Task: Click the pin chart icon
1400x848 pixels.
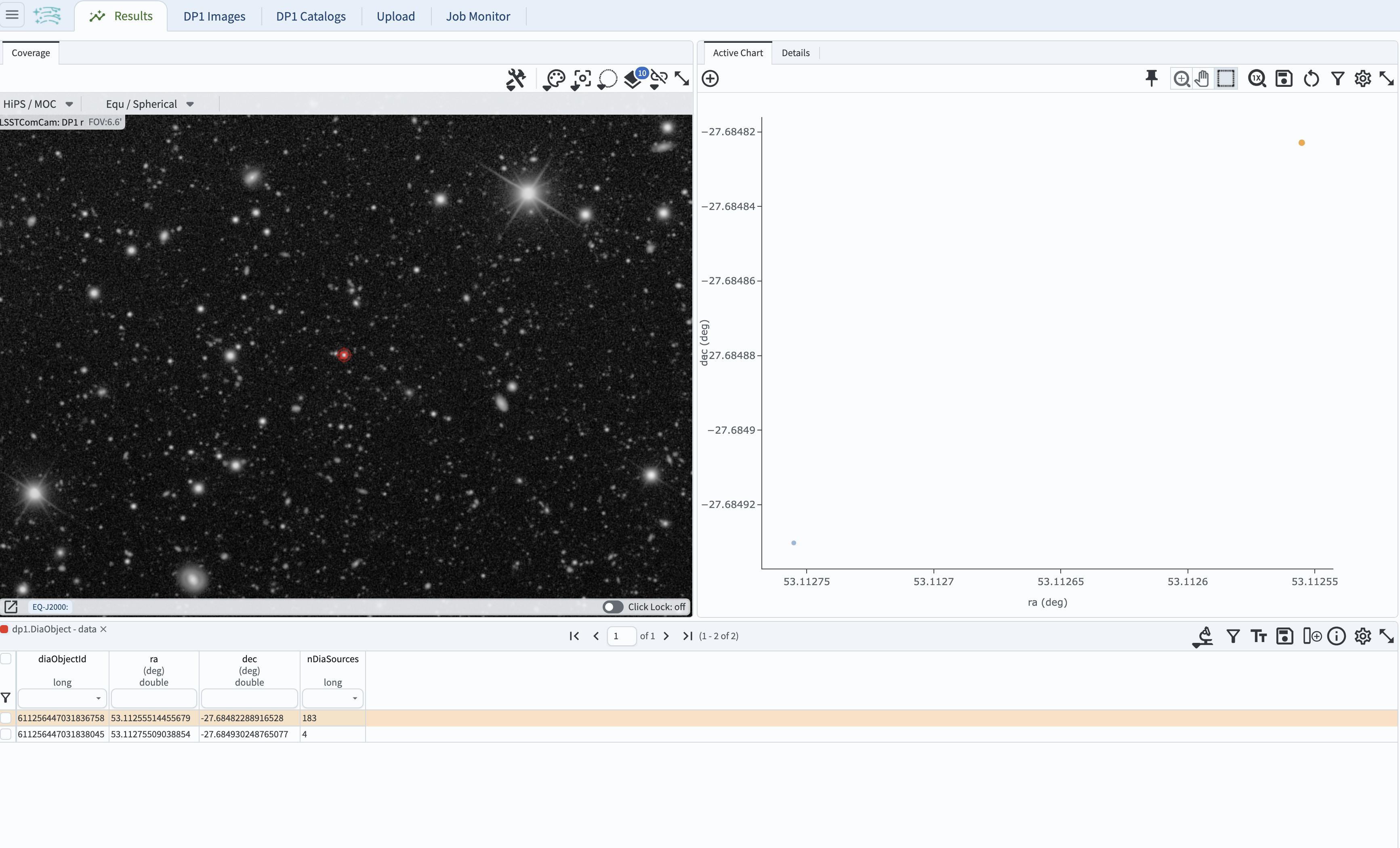Action: pyautogui.click(x=1151, y=78)
